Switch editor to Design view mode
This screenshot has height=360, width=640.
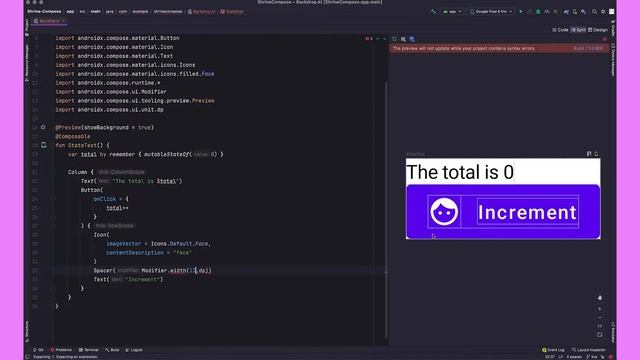click(x=598, y=30)
